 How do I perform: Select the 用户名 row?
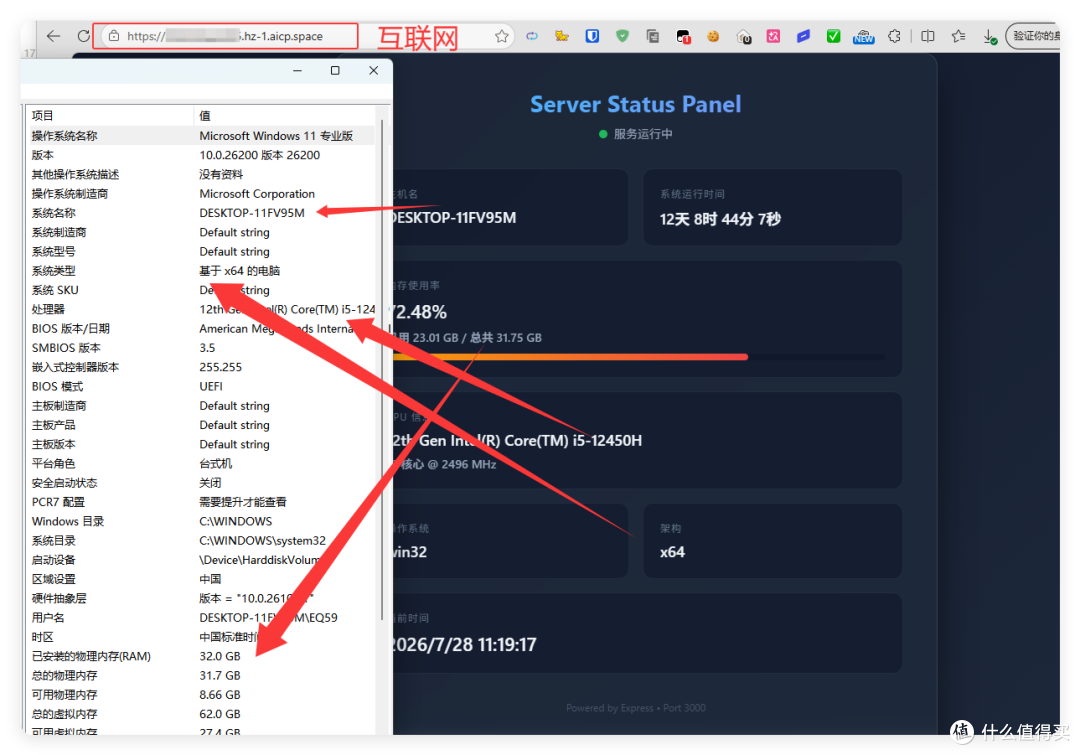(201, 618)
